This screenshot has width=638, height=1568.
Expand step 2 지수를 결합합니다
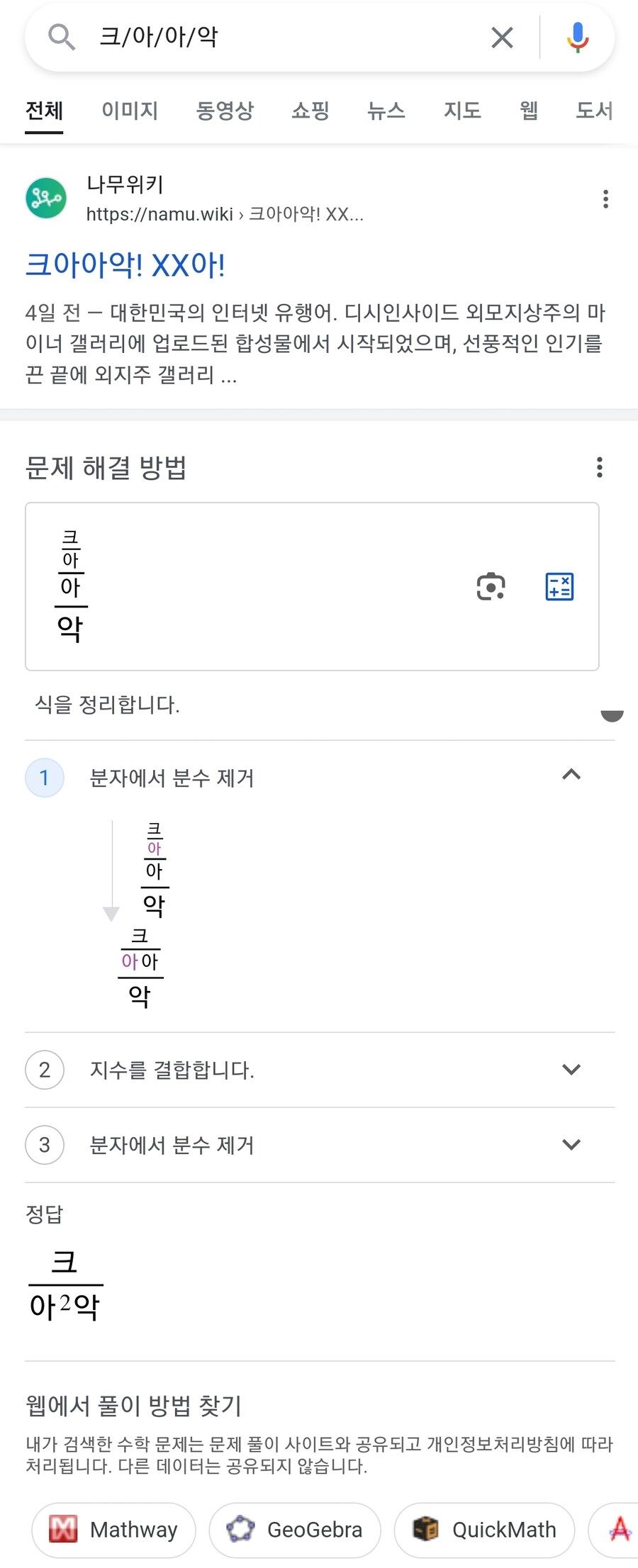[x=571, y=1070]
